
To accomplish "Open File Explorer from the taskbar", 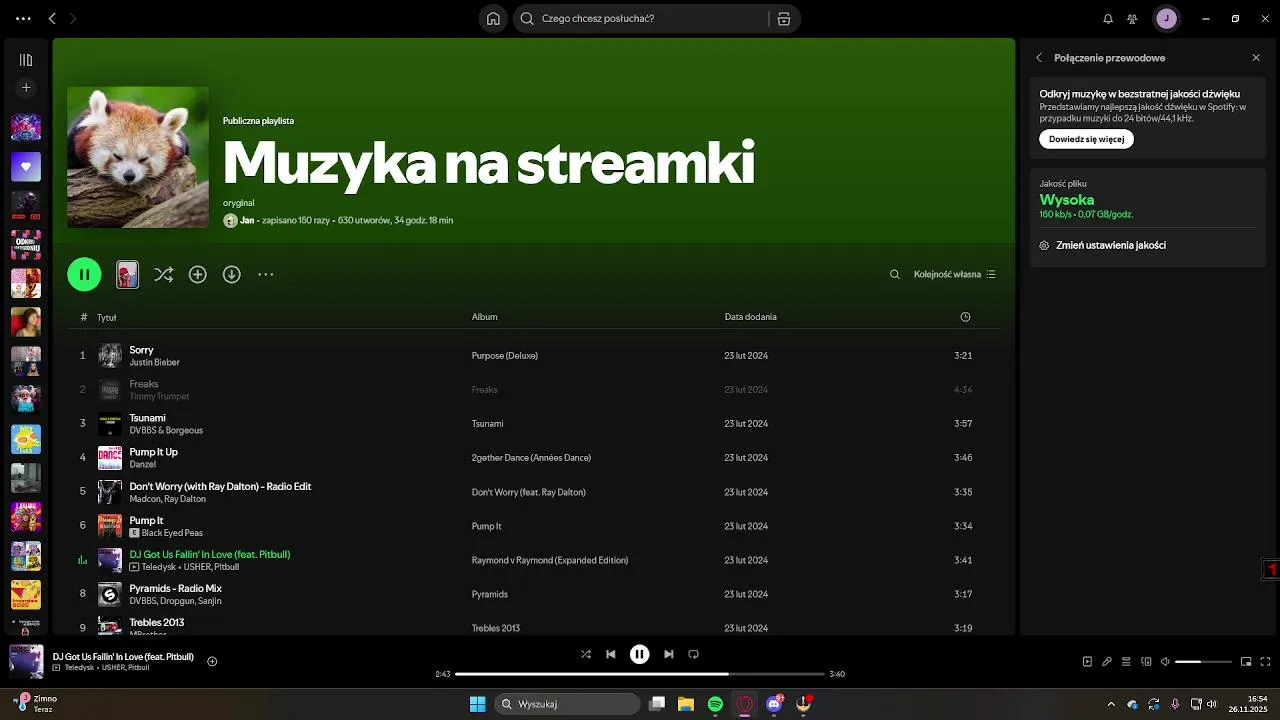I will pyautogui.click(x=686, y=704).
